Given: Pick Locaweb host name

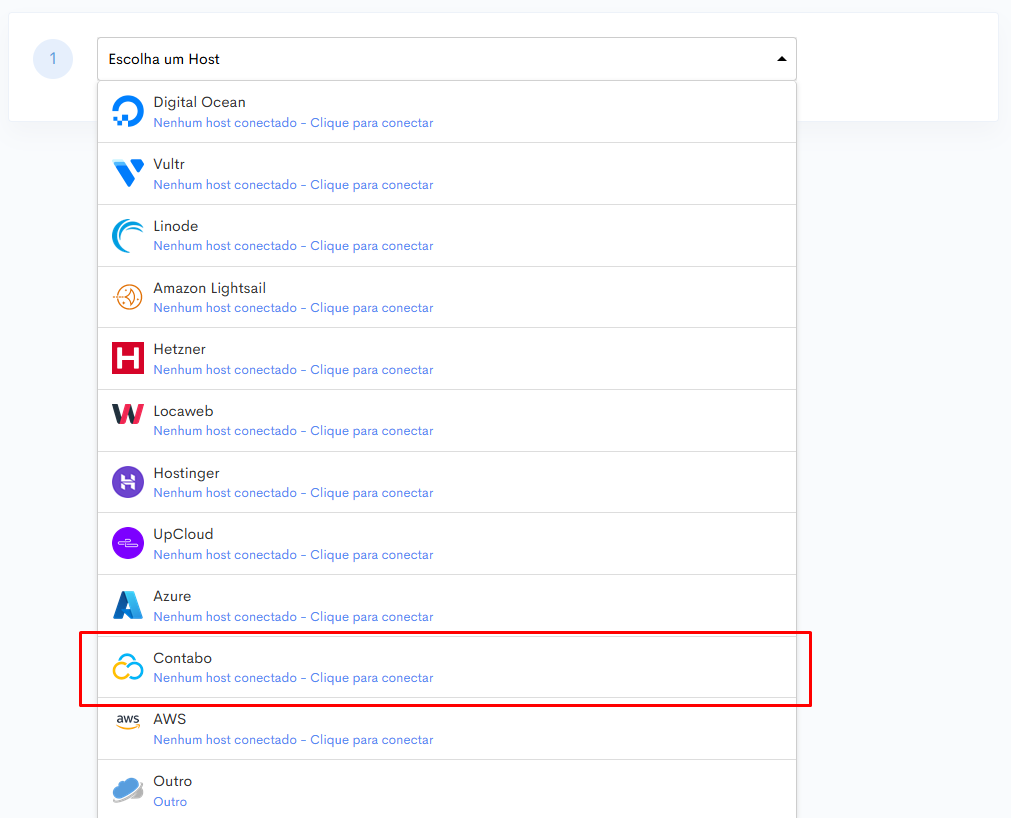Looking at the screenshot, I should [183, 411].
